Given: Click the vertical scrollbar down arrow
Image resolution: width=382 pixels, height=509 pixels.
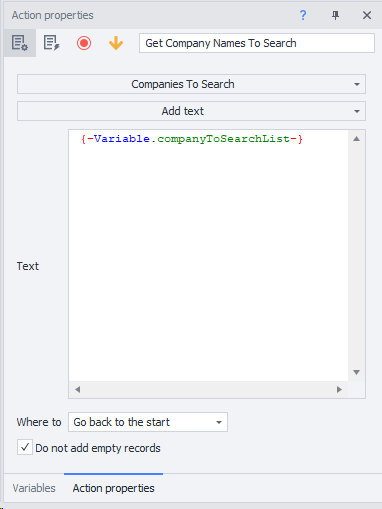Looking at the screenshot, I should click(356, 372).
